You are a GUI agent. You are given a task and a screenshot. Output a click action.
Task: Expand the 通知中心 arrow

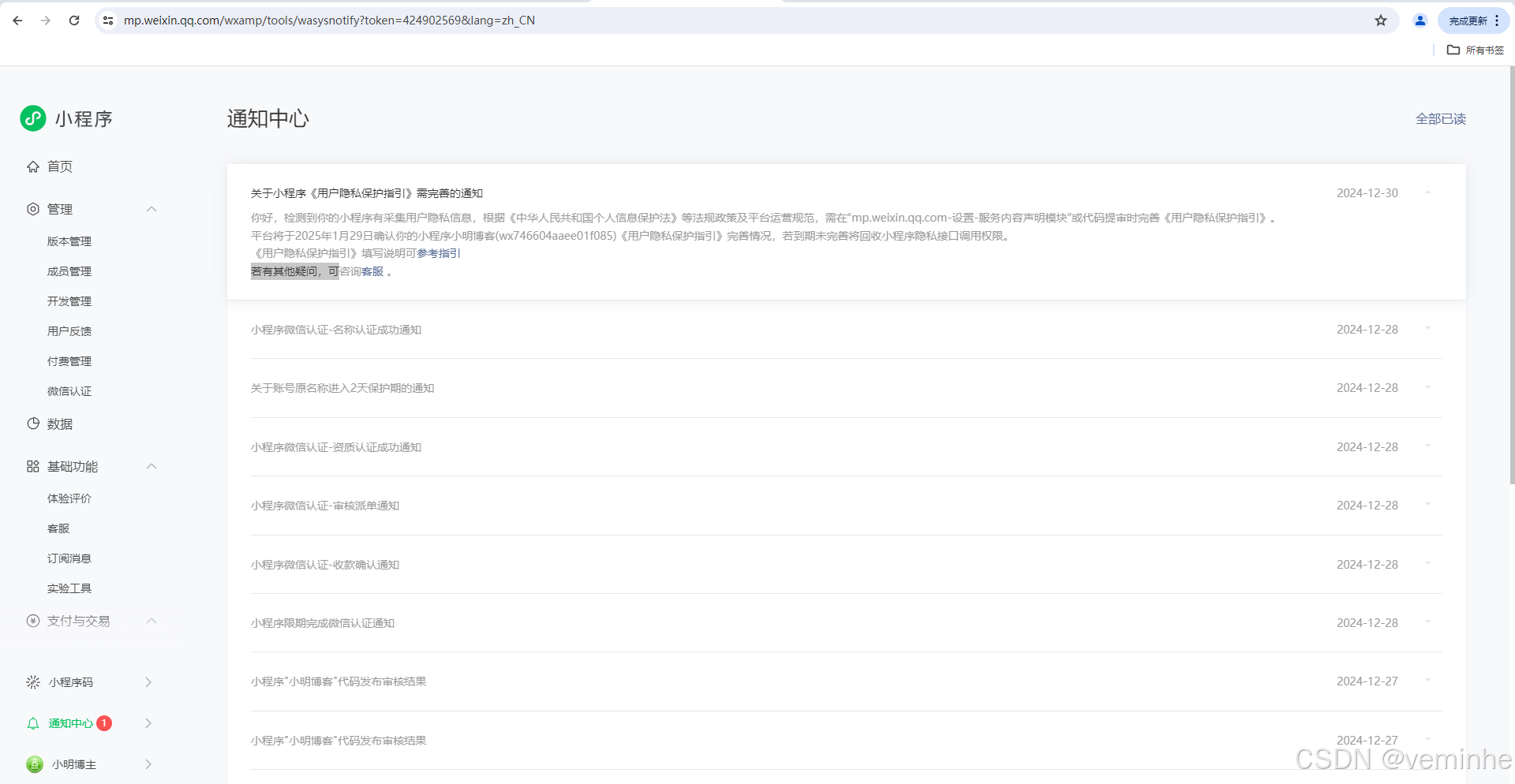point(148,723)
